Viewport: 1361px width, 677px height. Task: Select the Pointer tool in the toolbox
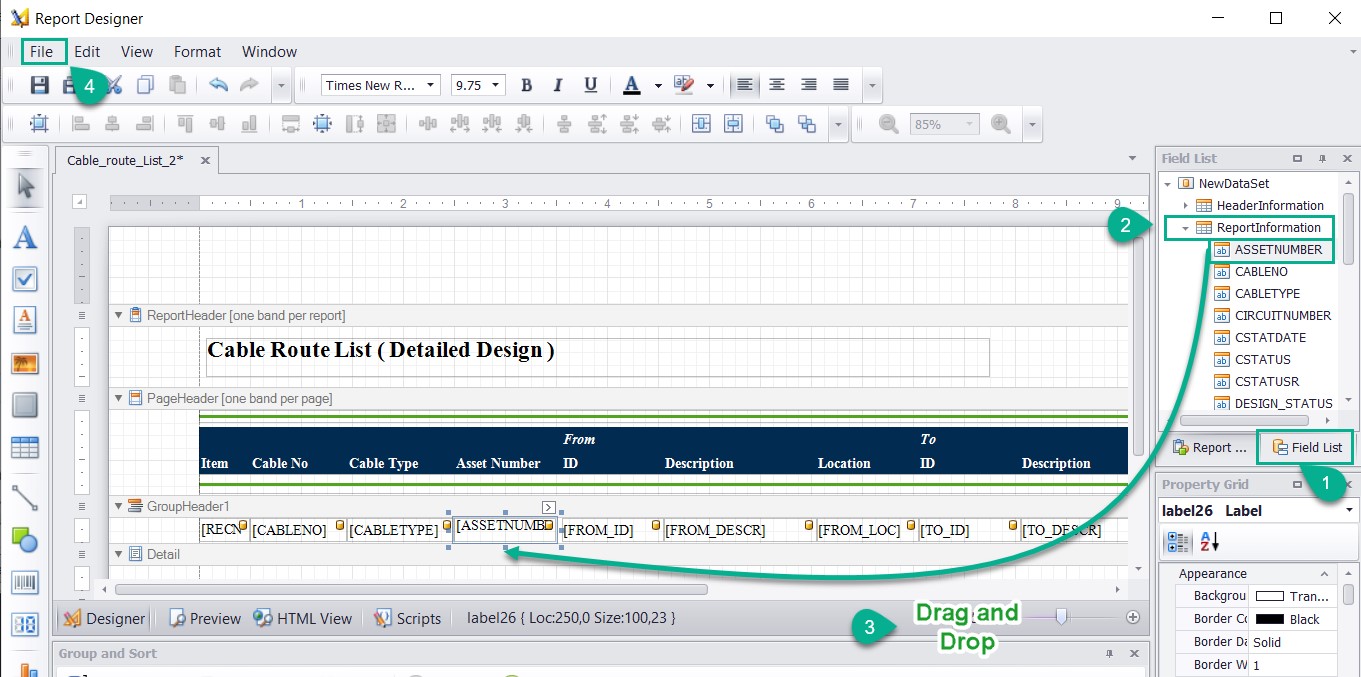click(25, 186)
